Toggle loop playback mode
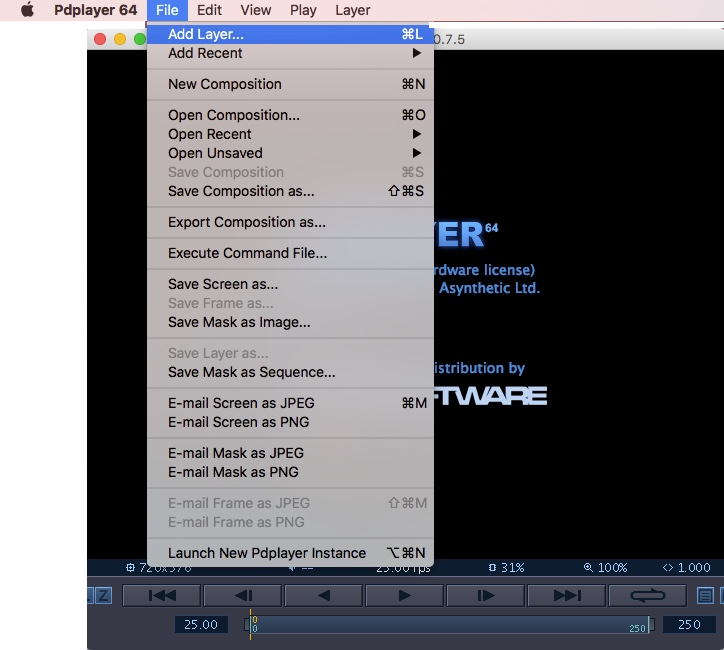The width and height of the screenshot is (724, 650). pos(648,596)
